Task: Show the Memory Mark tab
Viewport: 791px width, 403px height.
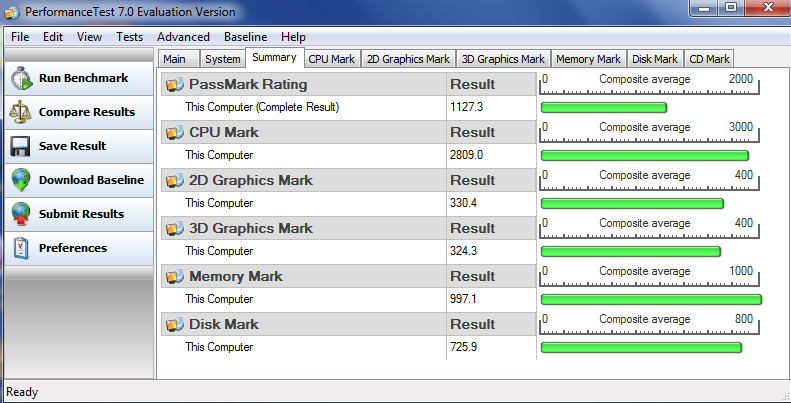Action: pyautogui.click(x=588, y=59)
